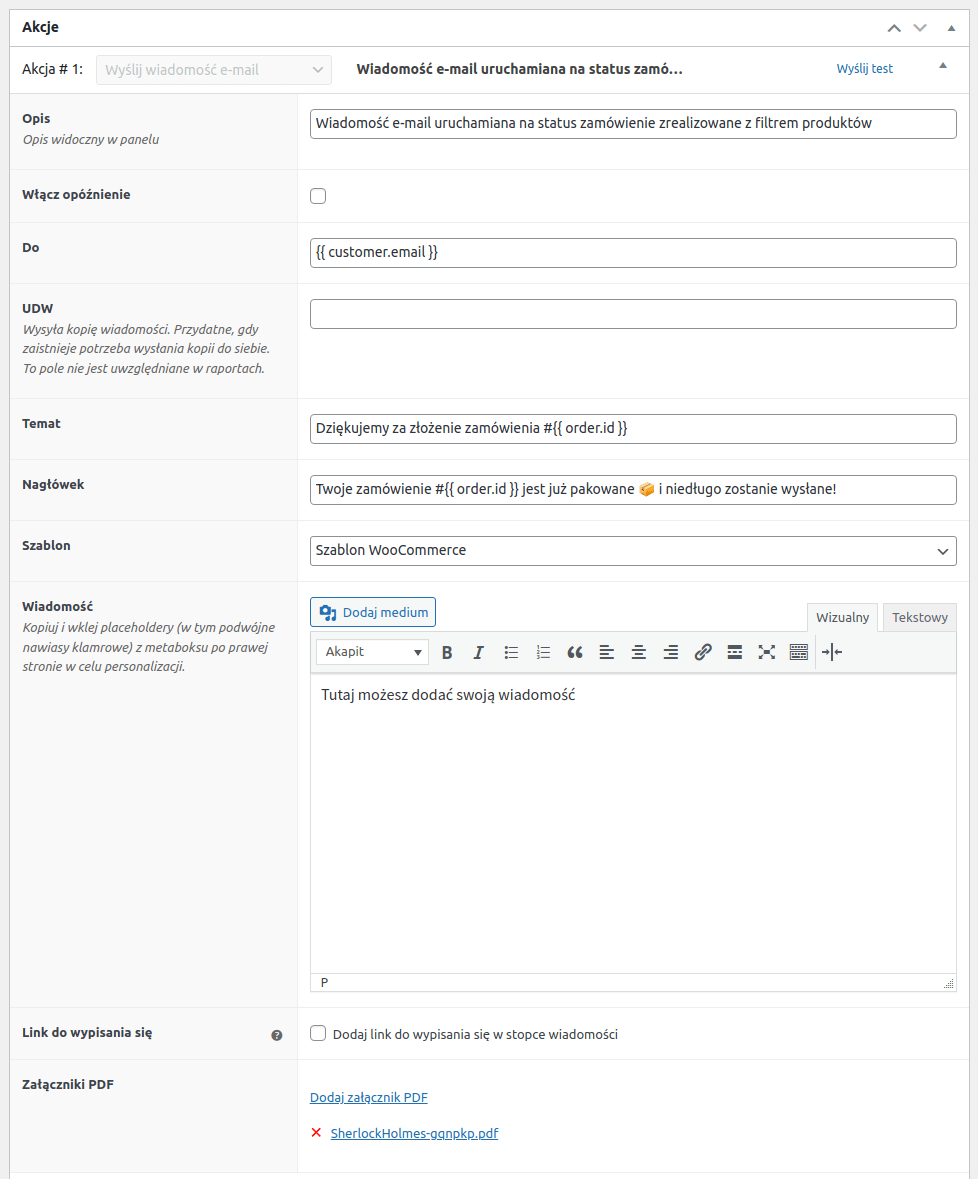Viewport: 978px width, 1179px height.
Task: Open the Akcja # 1 action type dropdown
Action: (213, 70)
